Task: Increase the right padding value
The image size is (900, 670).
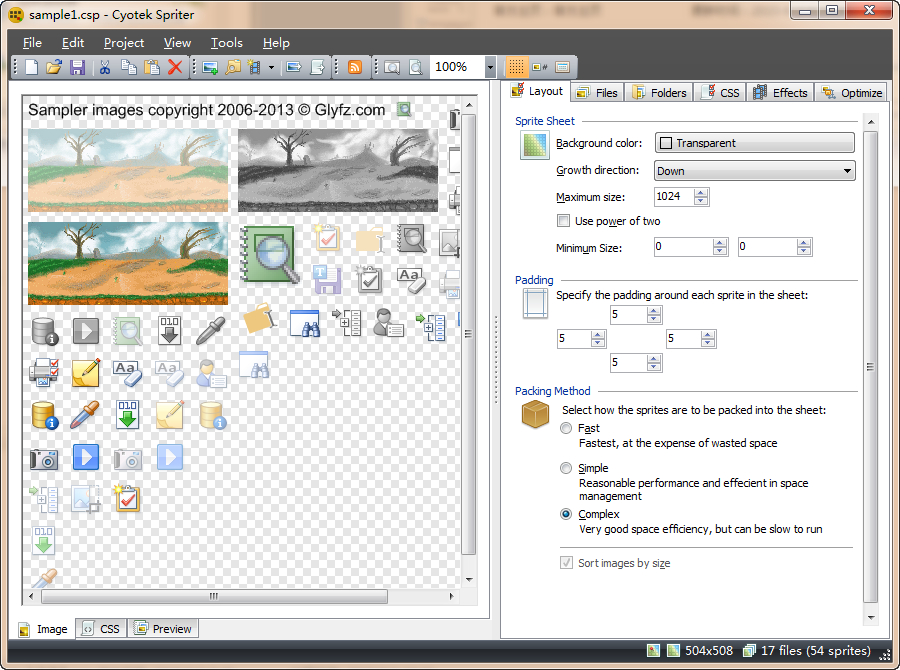Action: 708,335
